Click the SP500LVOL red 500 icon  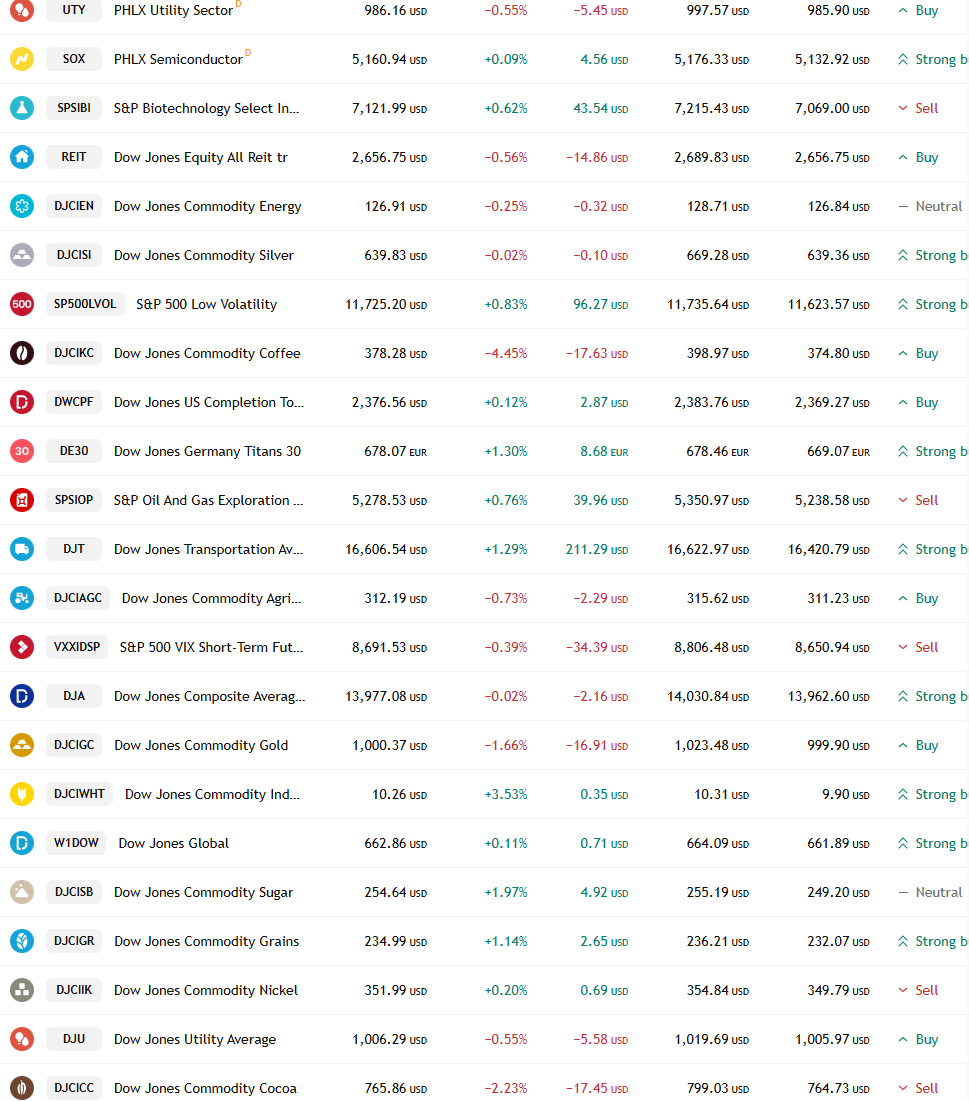tap(22, 304)
